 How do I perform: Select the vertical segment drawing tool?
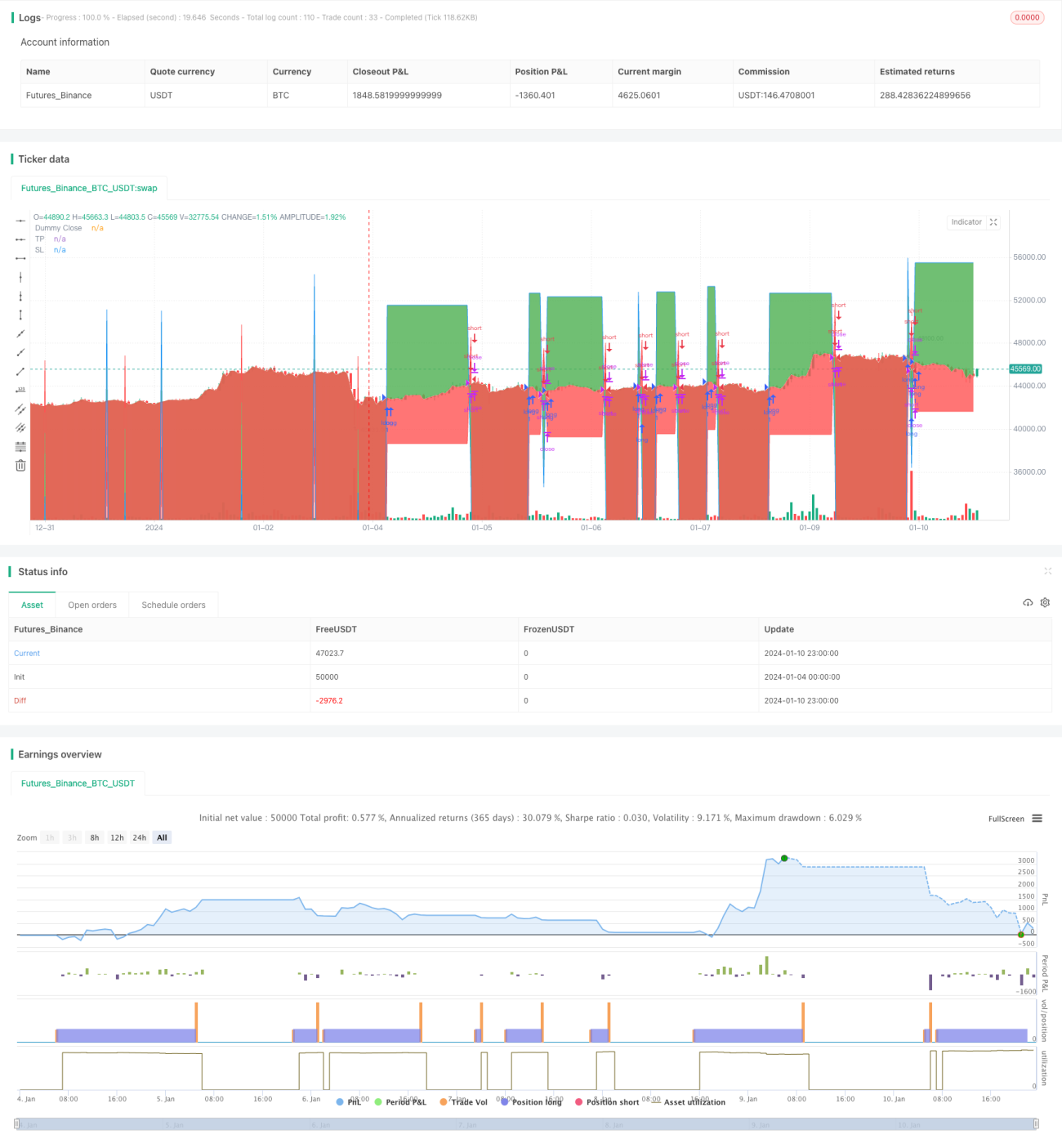point(20,315)
